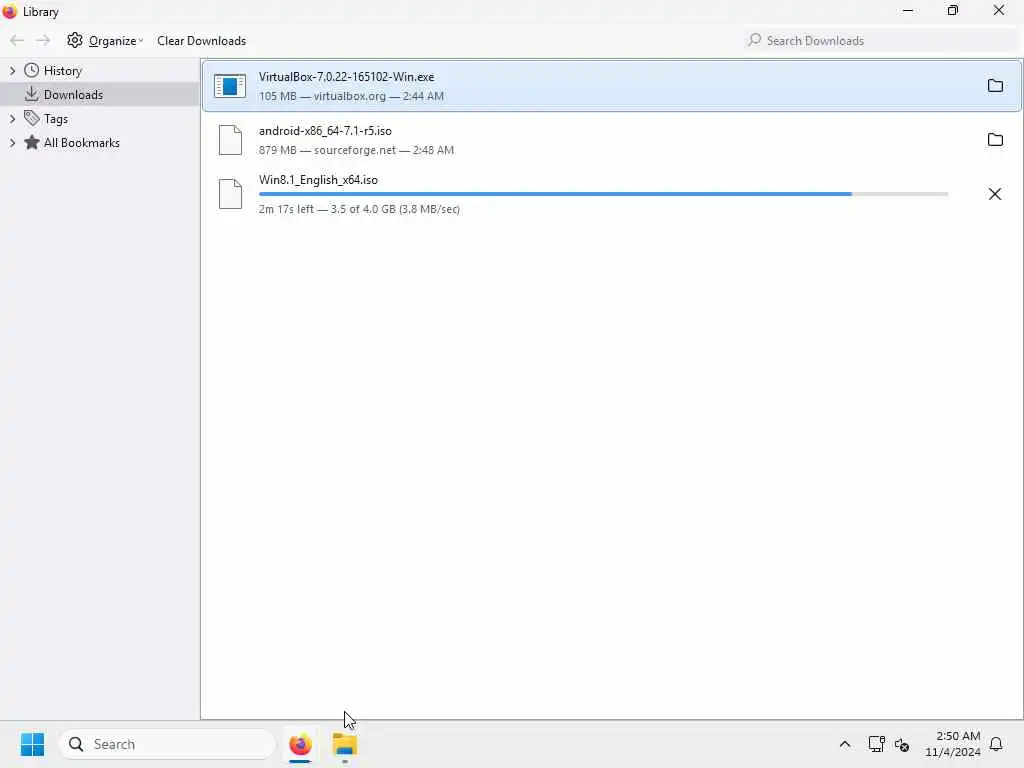Image resolution: width=1024 pixels, height=768 pixels.
Task: Open the clock and date panel
Action: (x=953, y=744)
